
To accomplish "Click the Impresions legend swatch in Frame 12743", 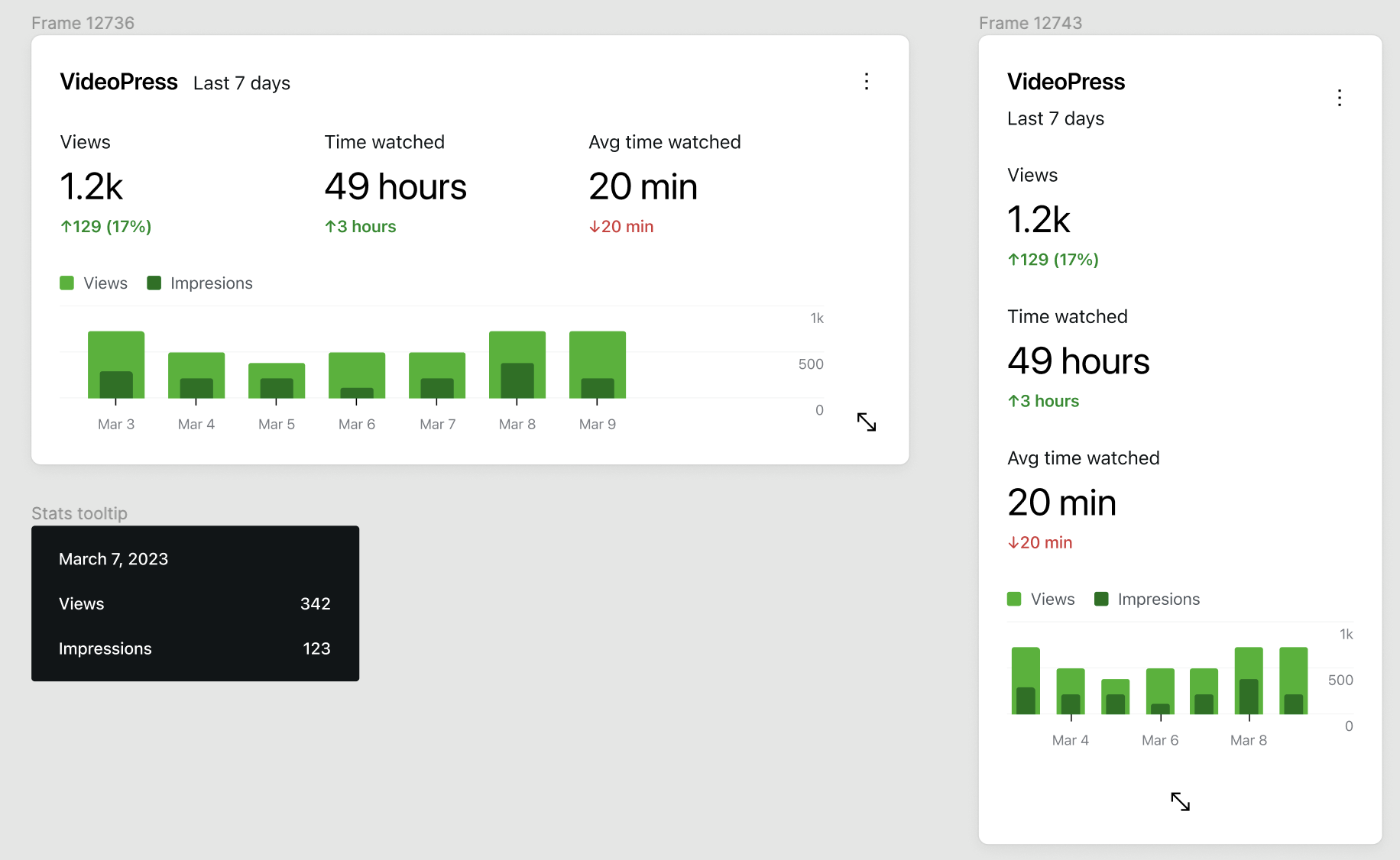I will click(1102, 600).
